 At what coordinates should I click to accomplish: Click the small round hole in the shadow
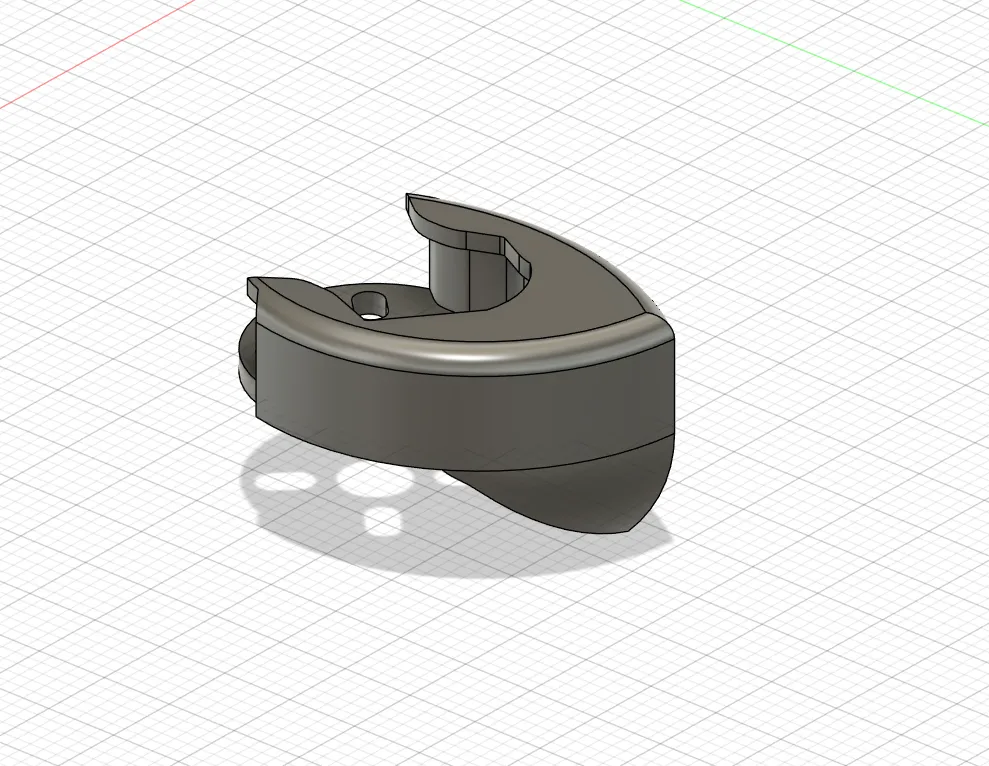pyautogui.click(x=382, y=521)
